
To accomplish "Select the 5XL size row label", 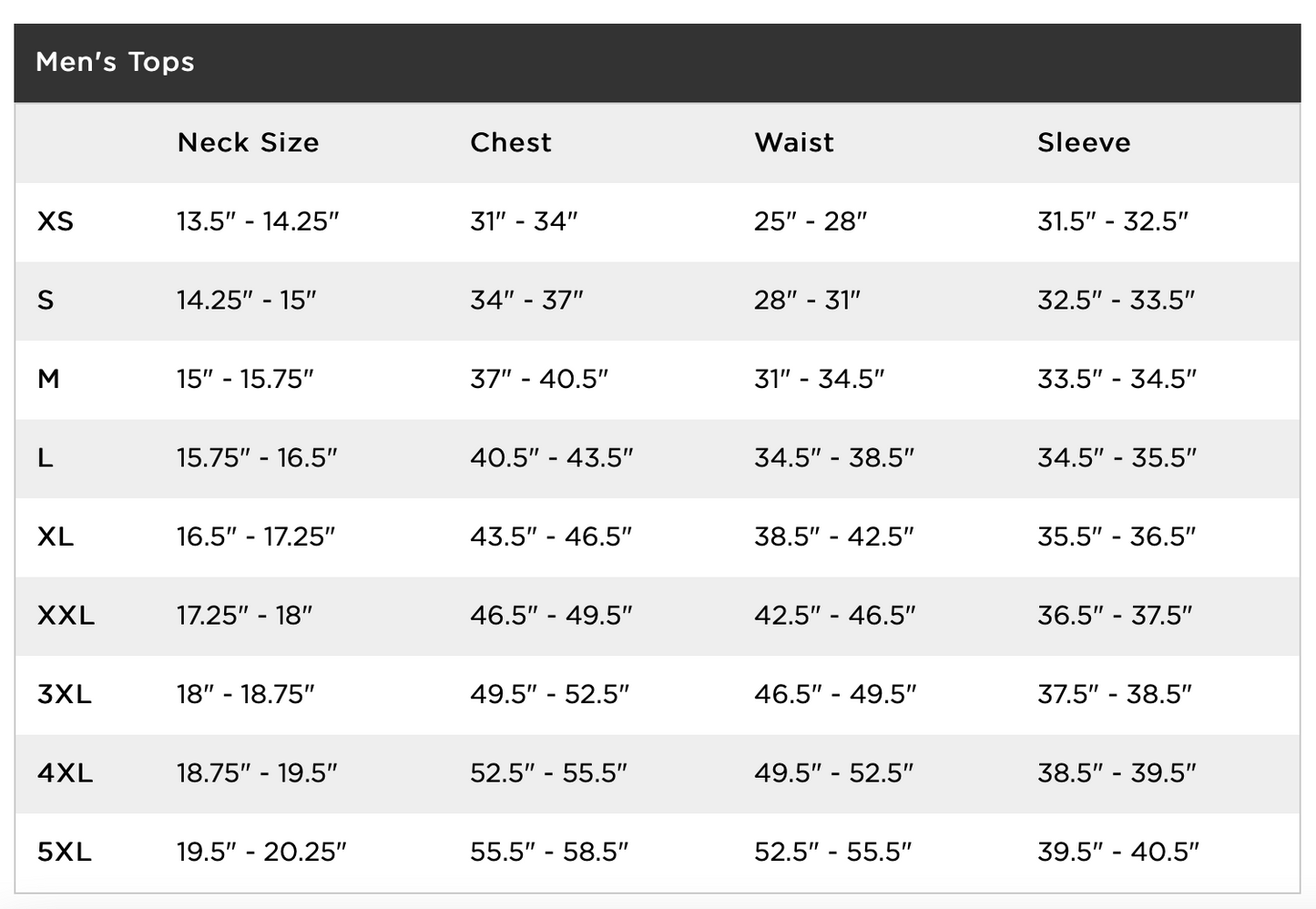I will tap(65, 852).
